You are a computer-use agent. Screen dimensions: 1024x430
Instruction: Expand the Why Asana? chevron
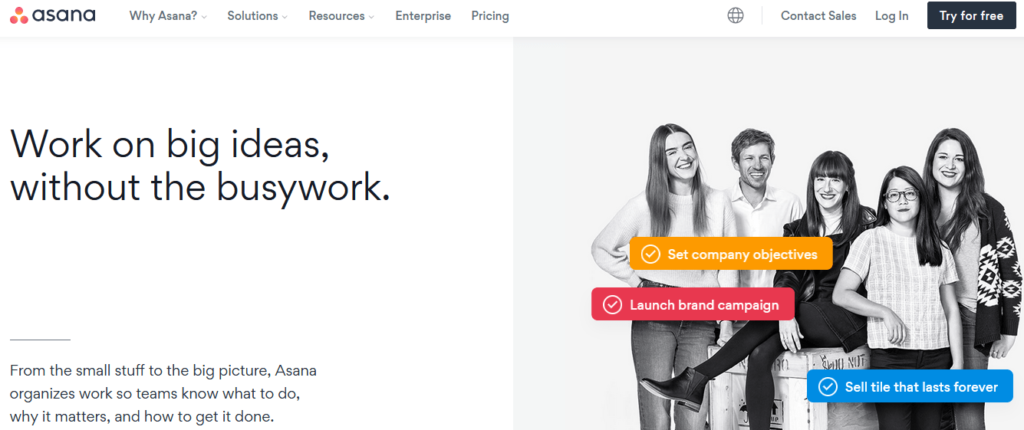[204, 17]
